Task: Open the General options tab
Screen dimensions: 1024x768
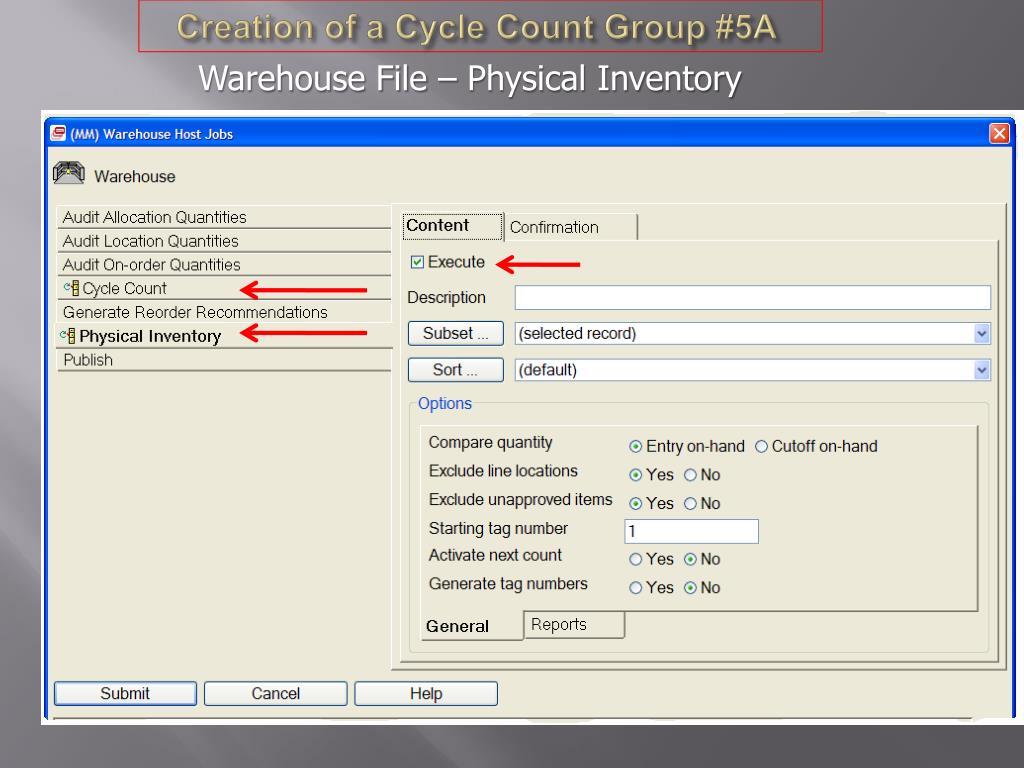Action: click(472, 626)
